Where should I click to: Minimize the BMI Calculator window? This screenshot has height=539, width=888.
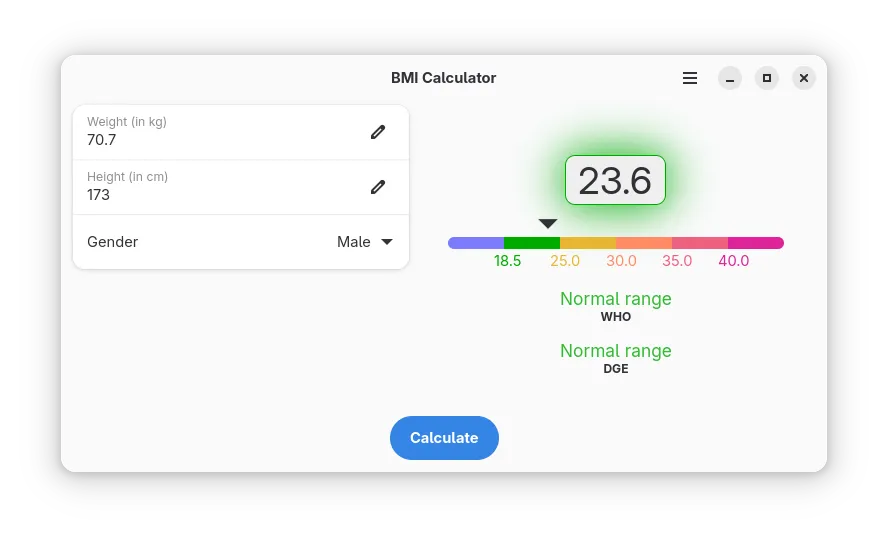coord(730,78)
